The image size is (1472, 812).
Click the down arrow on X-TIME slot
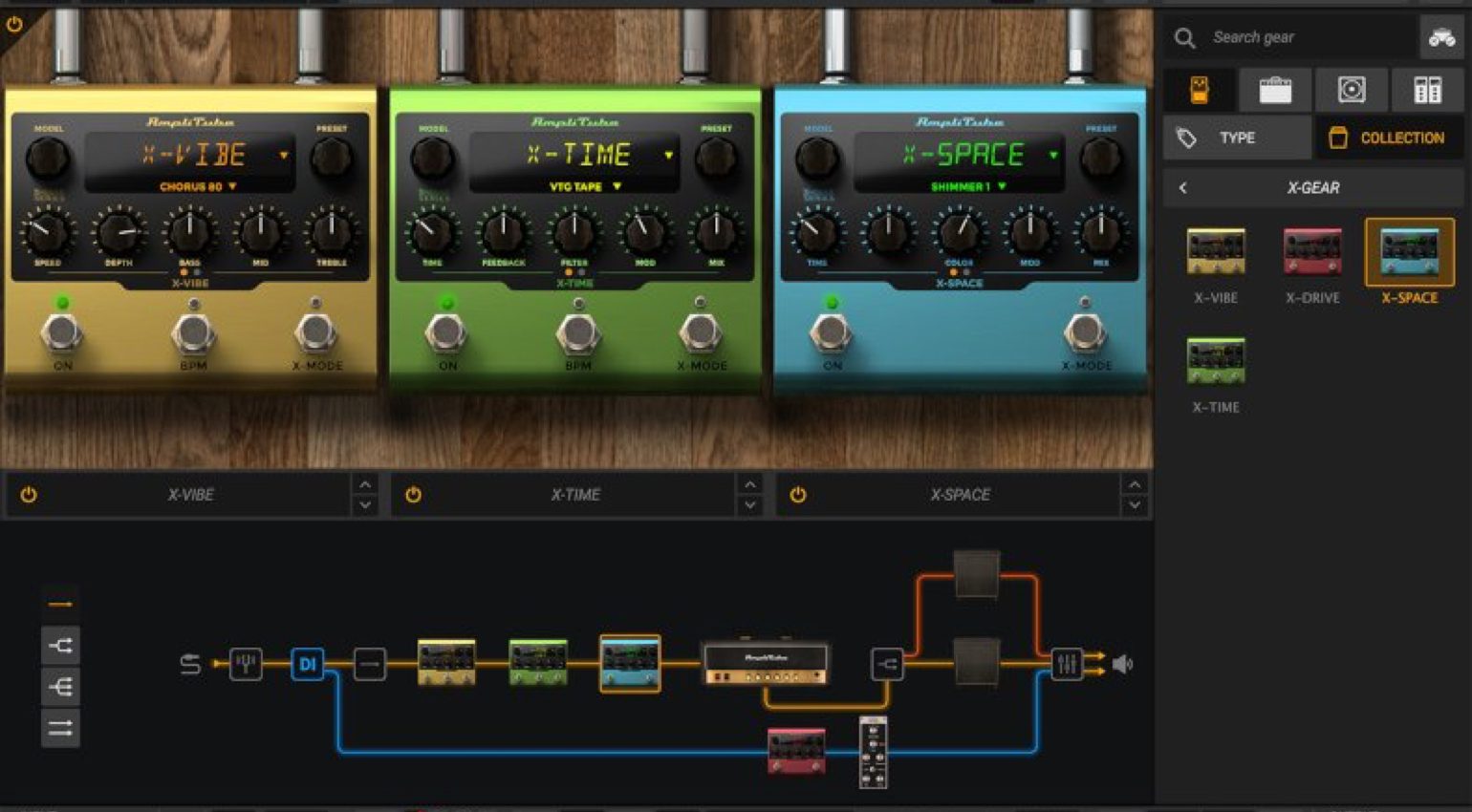(750, 504)
